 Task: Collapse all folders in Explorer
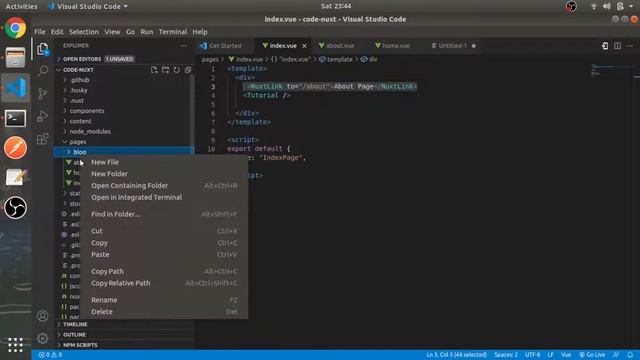(188, 70)
